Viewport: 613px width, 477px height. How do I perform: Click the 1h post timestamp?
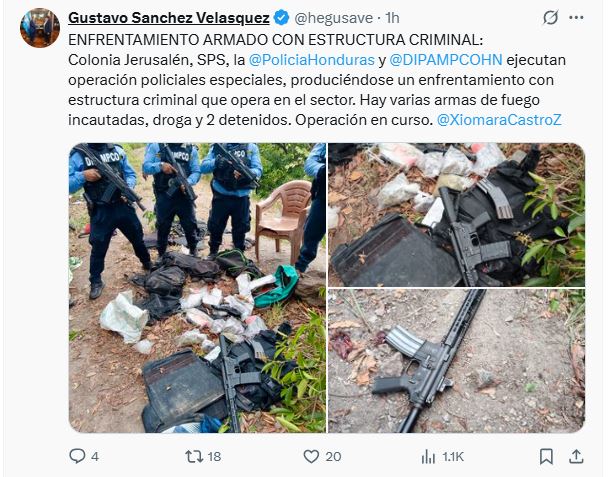click(x=392, y=18)
